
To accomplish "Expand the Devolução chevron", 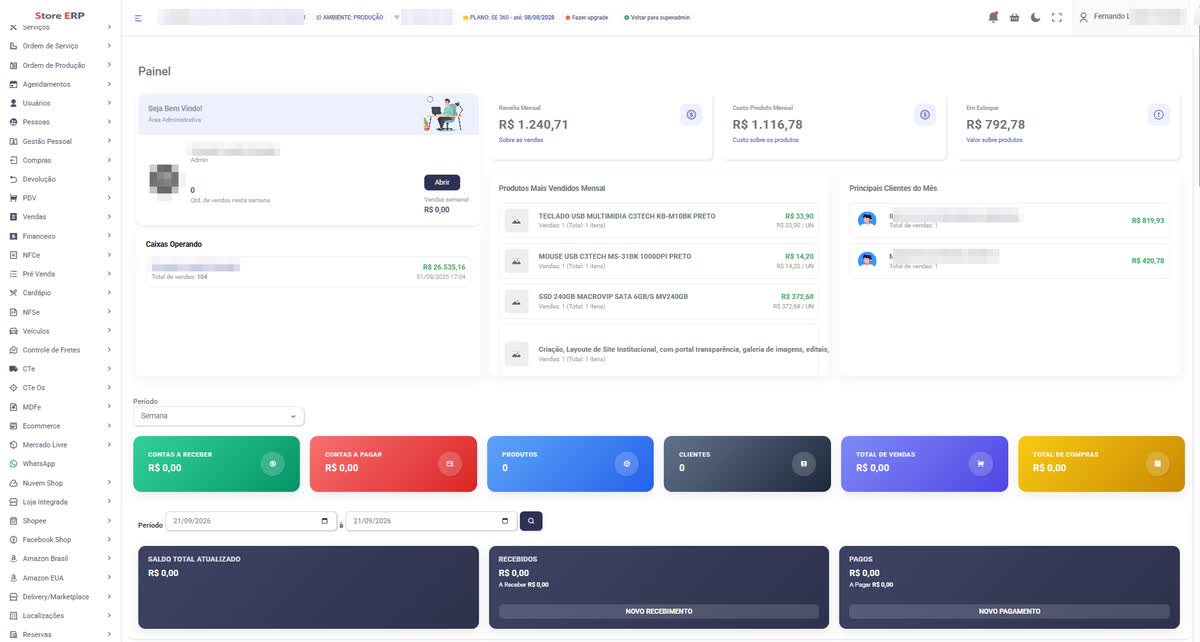I will pos(109,179).
